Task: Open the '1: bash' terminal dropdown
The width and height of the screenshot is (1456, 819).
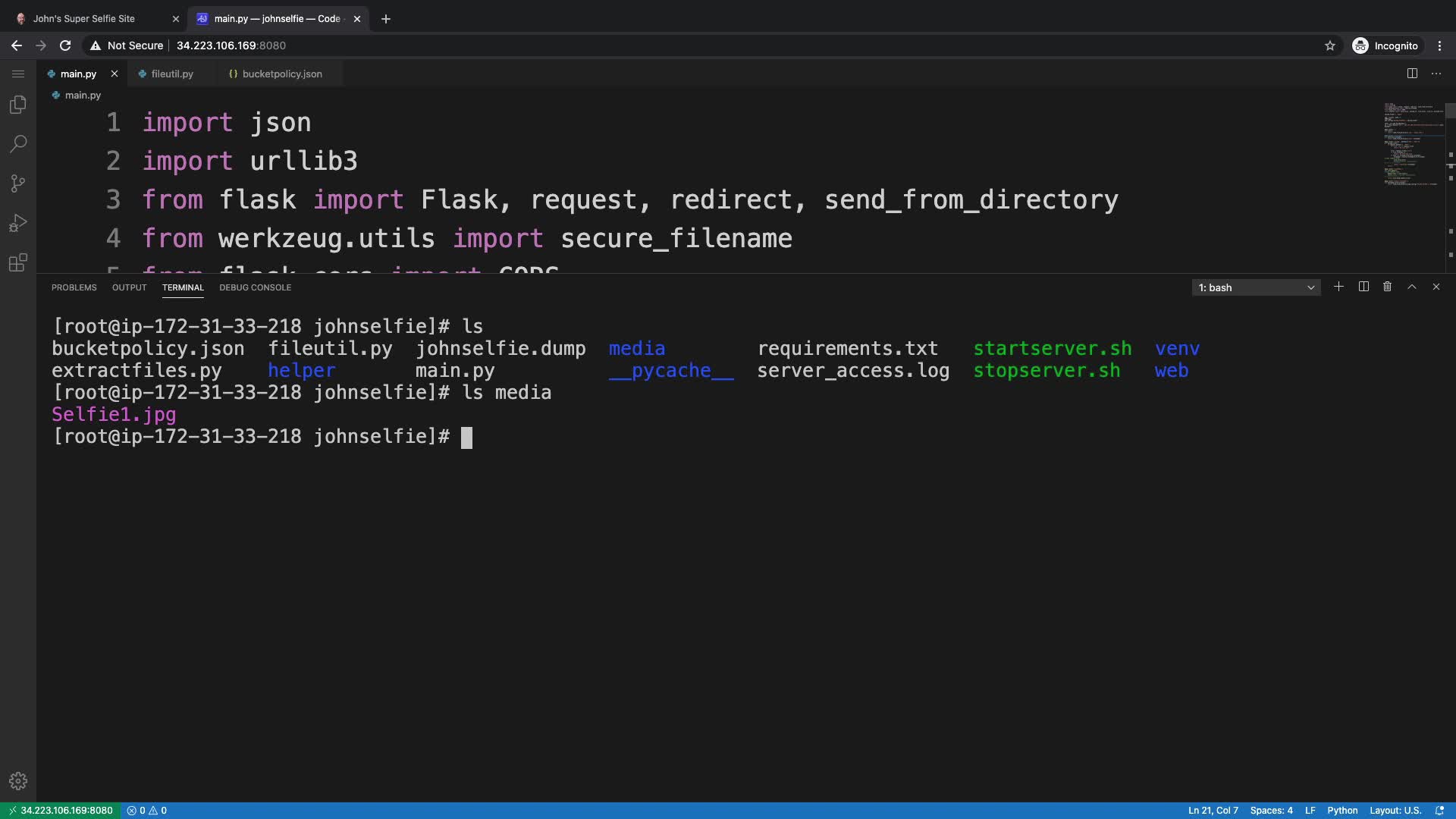Action: [1256, 287]
